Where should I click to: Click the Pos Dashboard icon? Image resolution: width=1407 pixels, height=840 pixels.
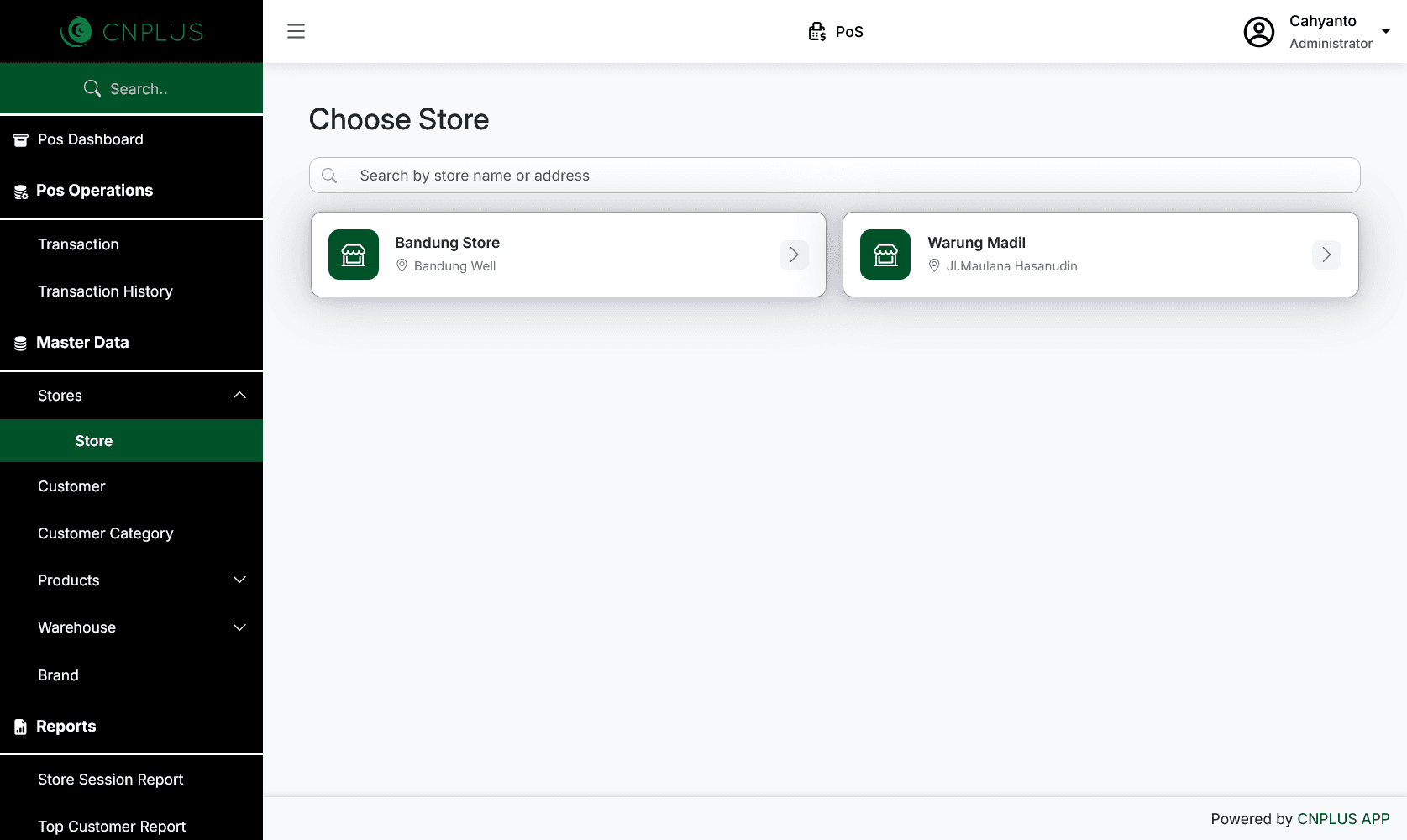pos(21,140)
